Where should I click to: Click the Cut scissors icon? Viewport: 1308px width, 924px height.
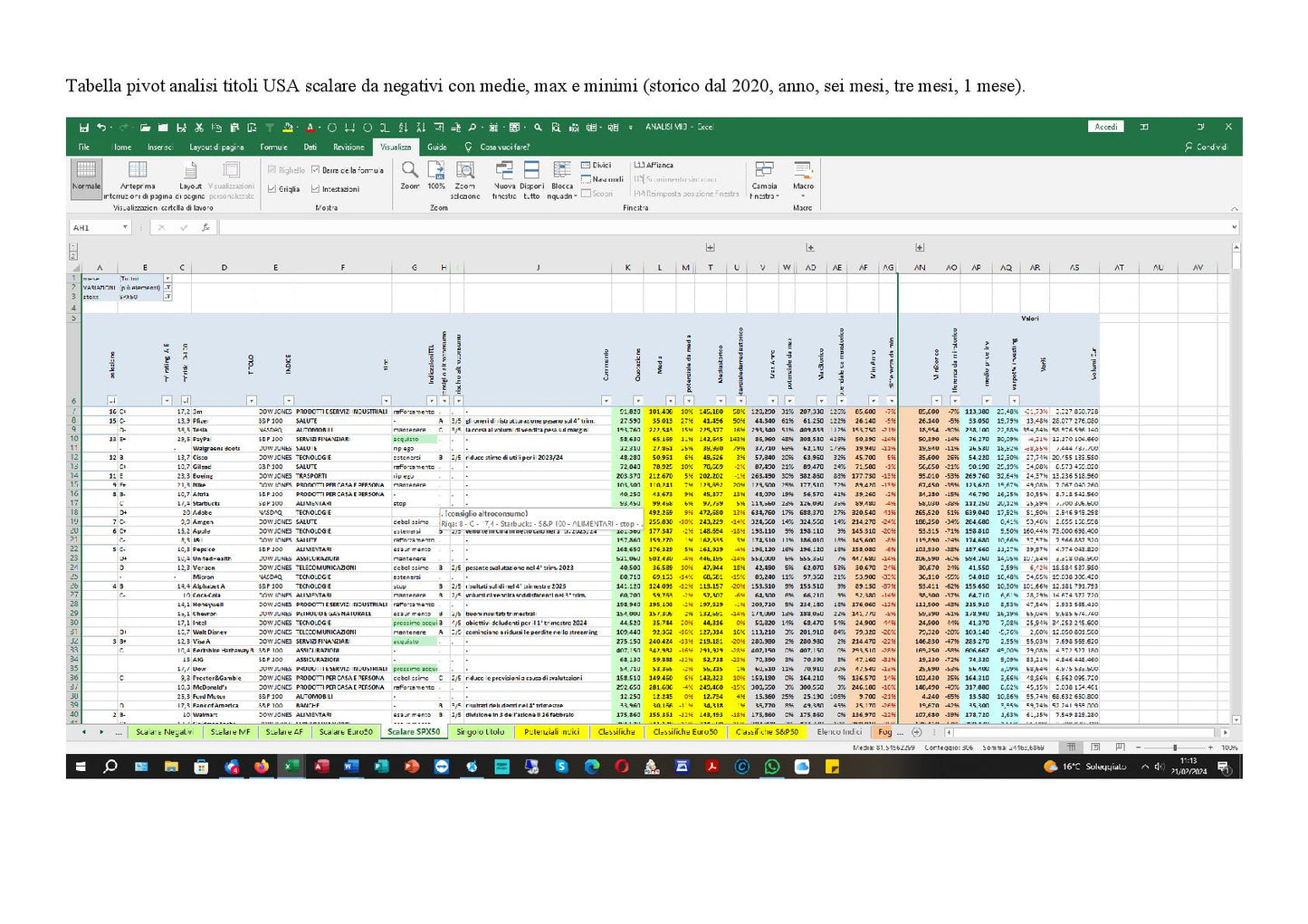[x=198, y=128]
